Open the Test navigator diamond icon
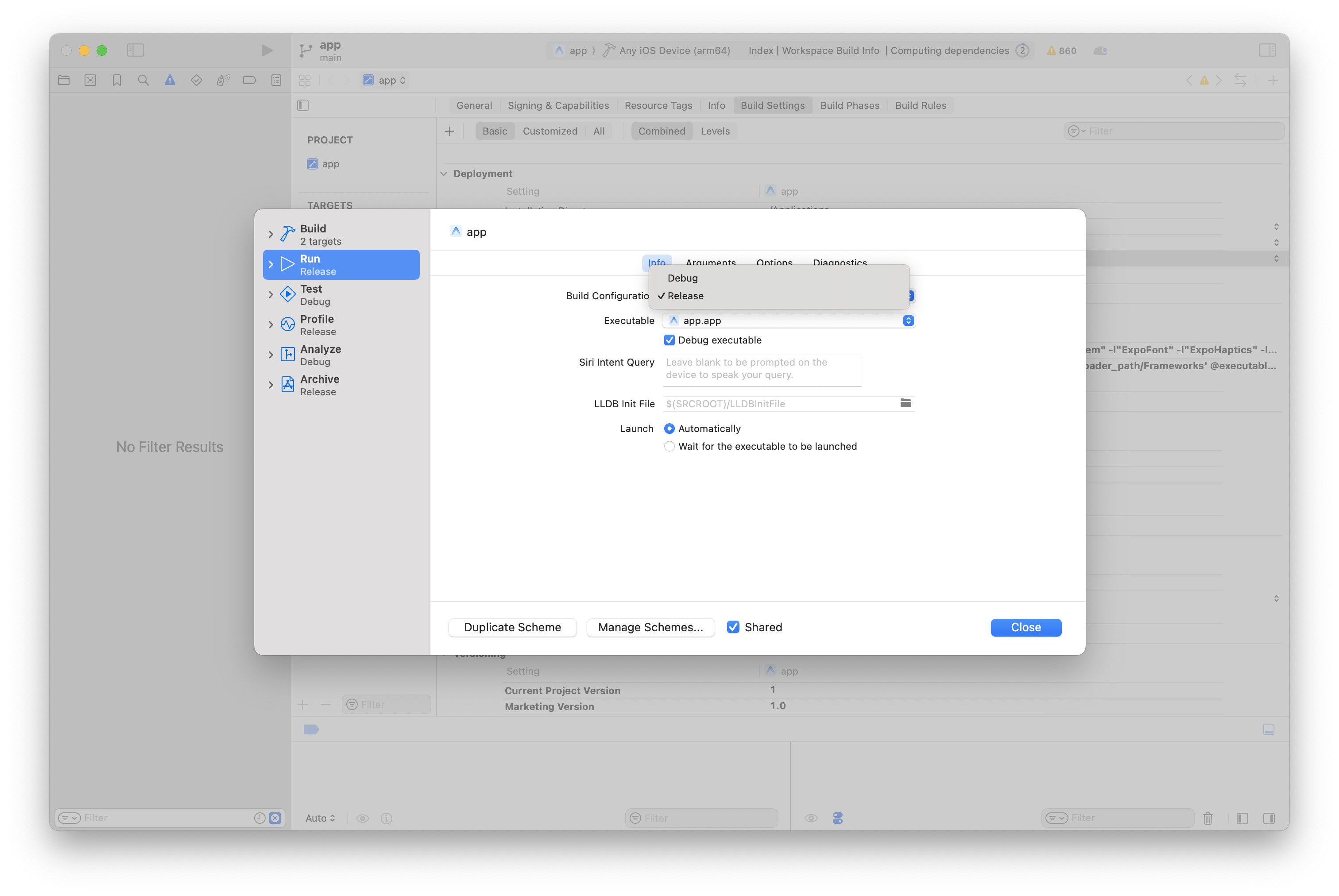 196,80
